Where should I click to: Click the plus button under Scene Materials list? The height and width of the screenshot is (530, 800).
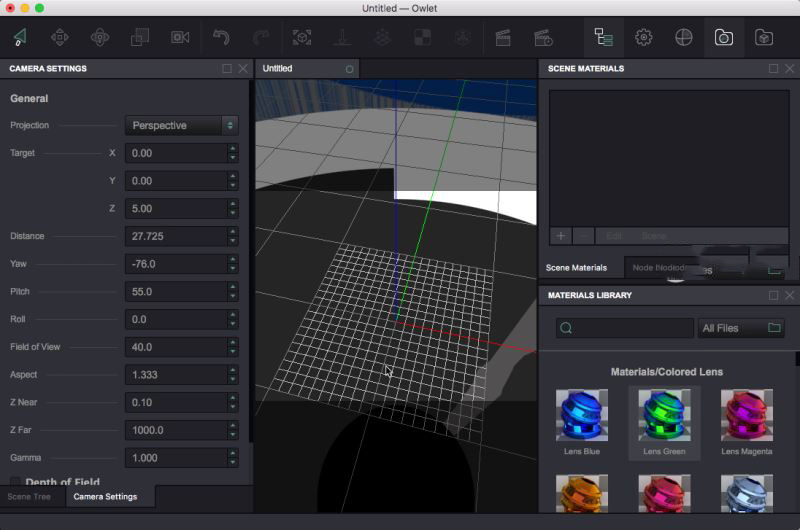(x=561, y=236)
